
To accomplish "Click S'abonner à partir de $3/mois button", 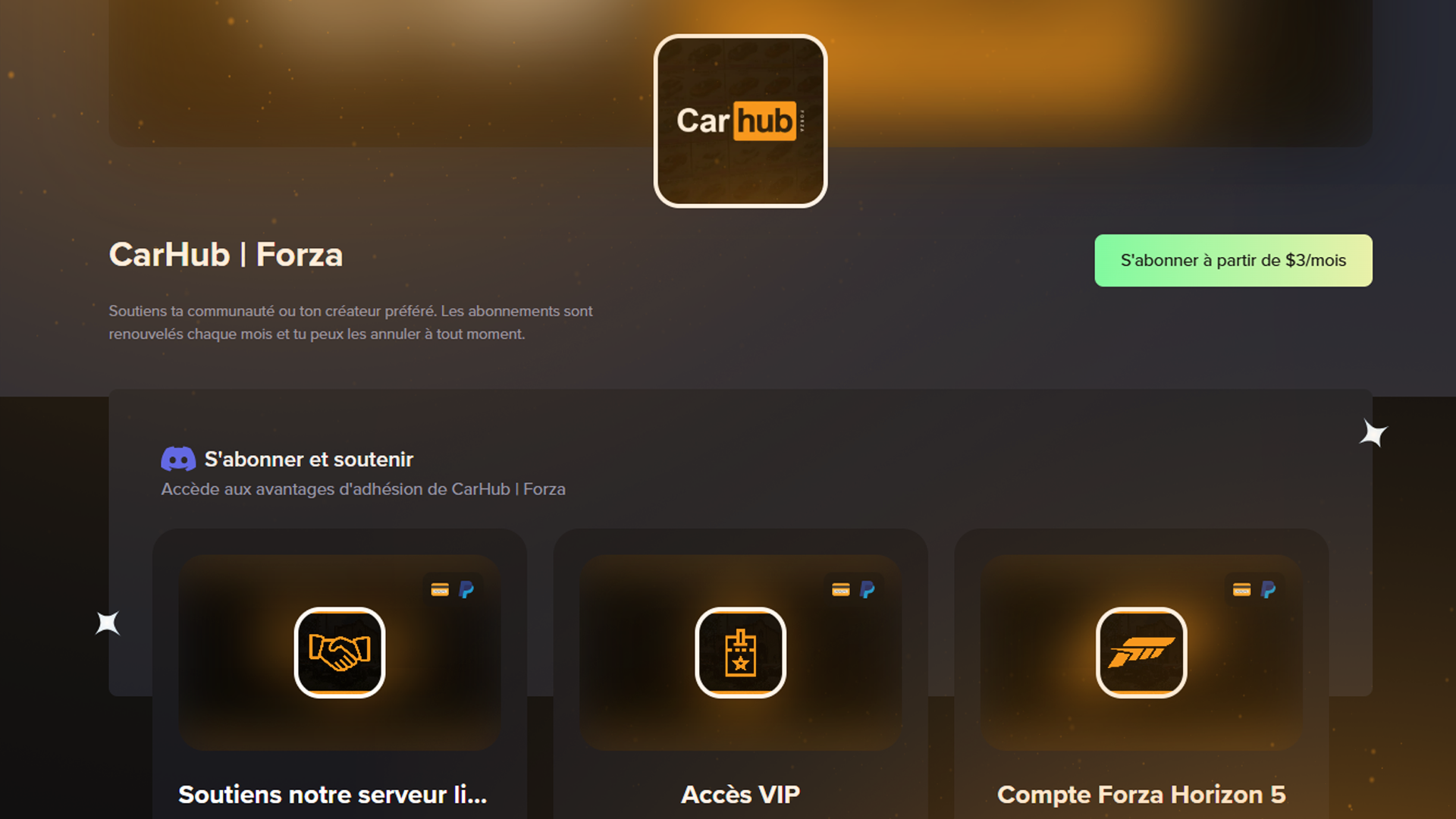I will pyautogui.click(x=1233, y=260).
